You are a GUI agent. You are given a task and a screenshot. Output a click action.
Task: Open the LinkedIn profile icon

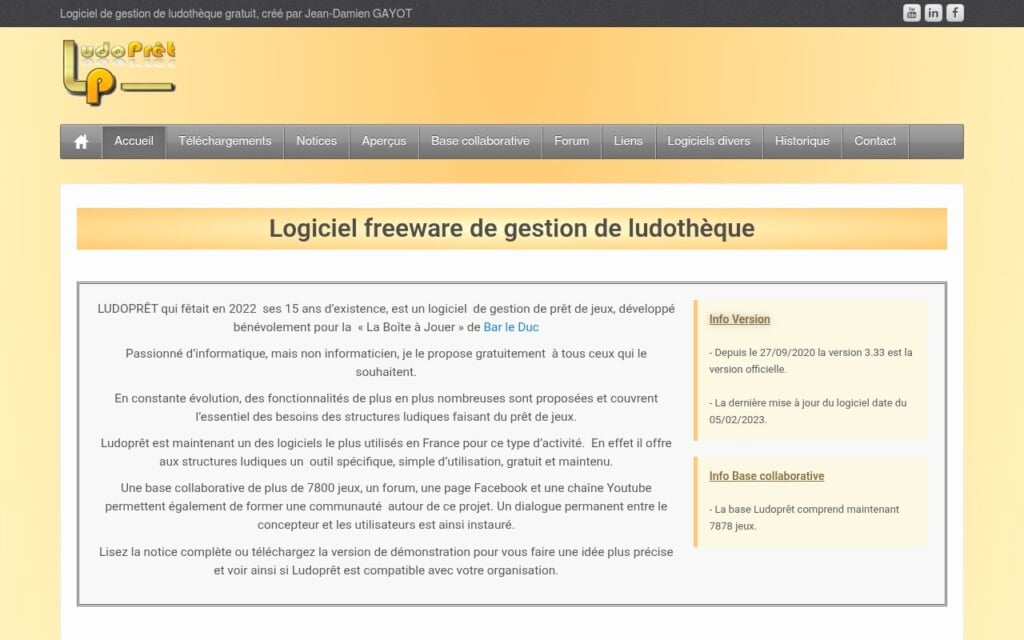click(x=933, y=13)
